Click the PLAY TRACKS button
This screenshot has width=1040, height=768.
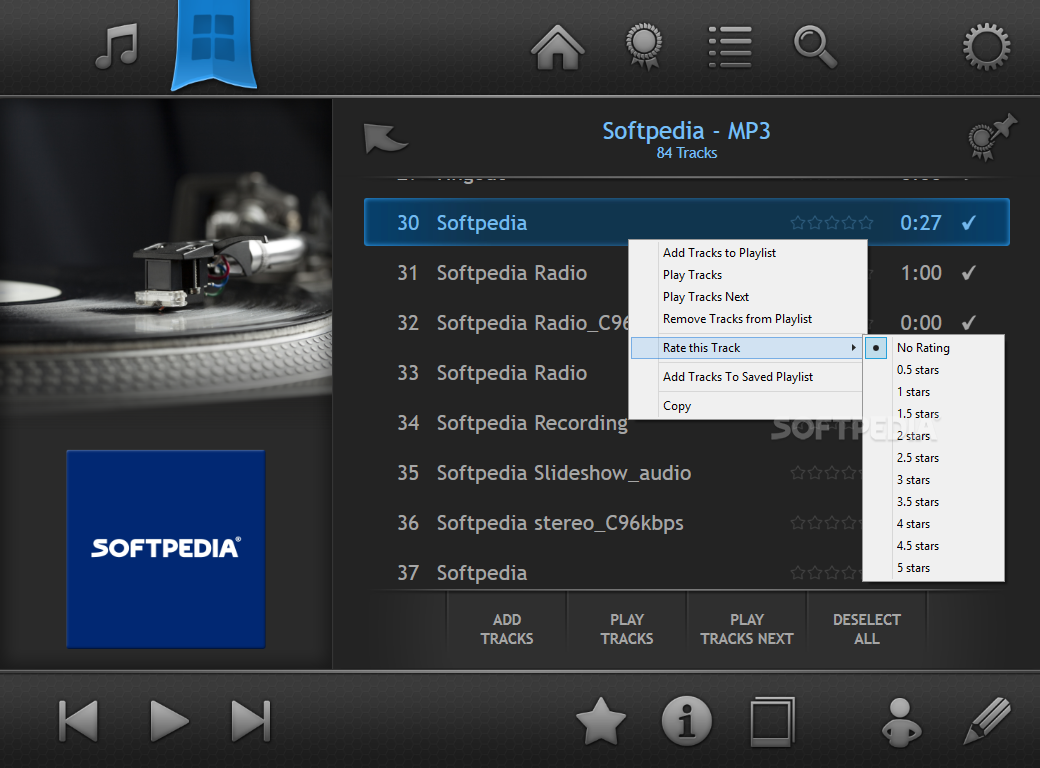coord(627,629)
